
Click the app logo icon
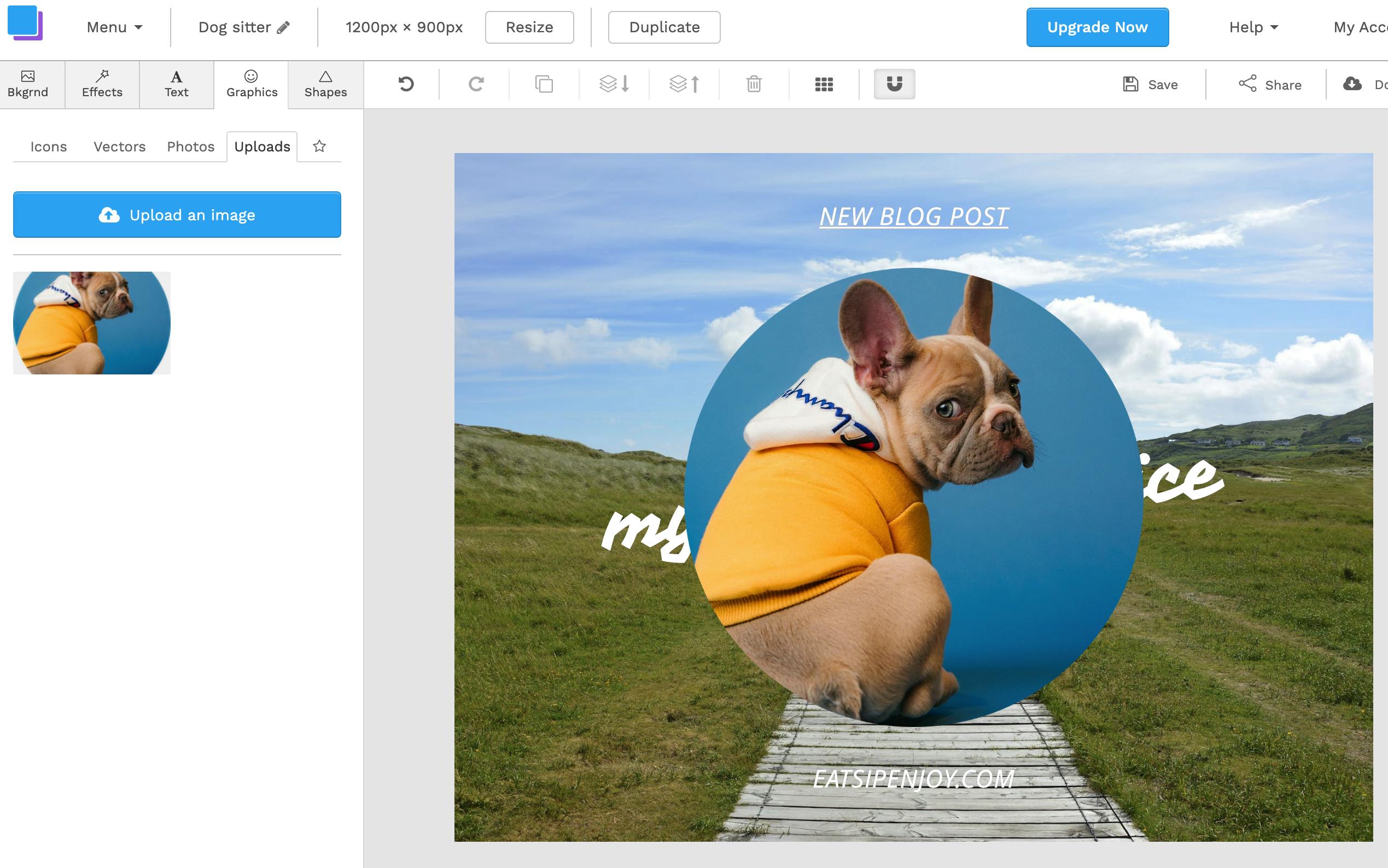(25, 23)
